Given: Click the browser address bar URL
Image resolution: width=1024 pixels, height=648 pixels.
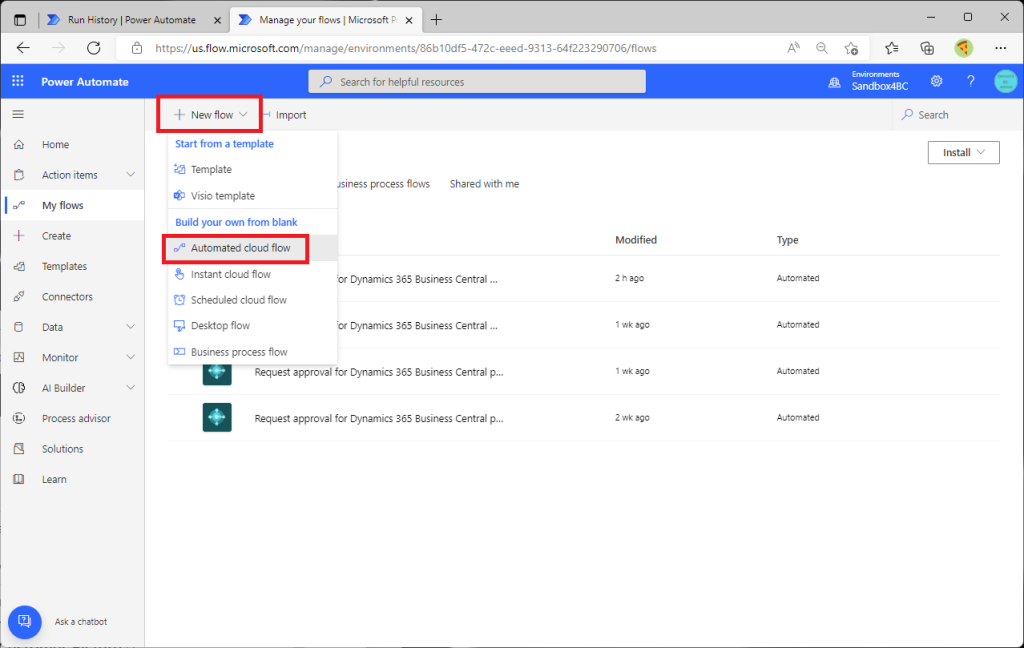Looking at the screenshot, I should (406, 48).
